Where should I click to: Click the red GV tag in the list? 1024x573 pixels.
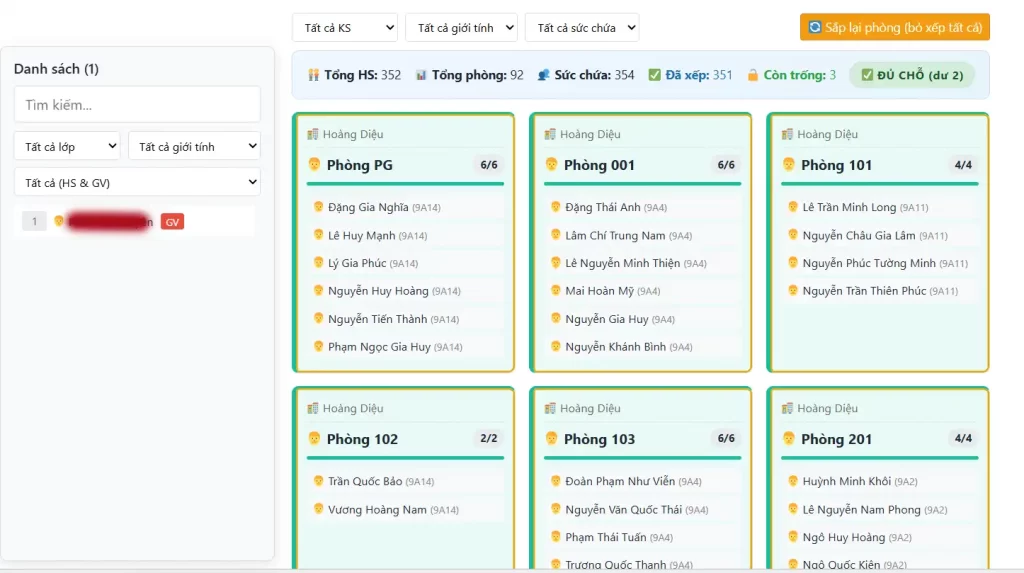click(172, 222)
